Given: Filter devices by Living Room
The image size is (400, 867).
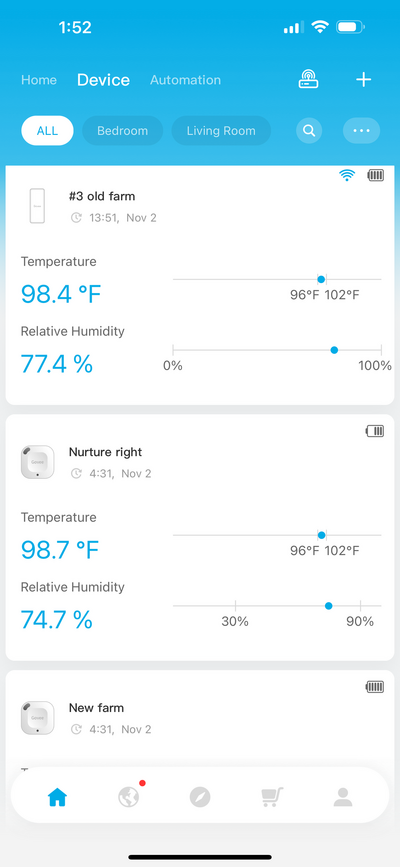Looking at the screenshot, I should tap(221, 131).
